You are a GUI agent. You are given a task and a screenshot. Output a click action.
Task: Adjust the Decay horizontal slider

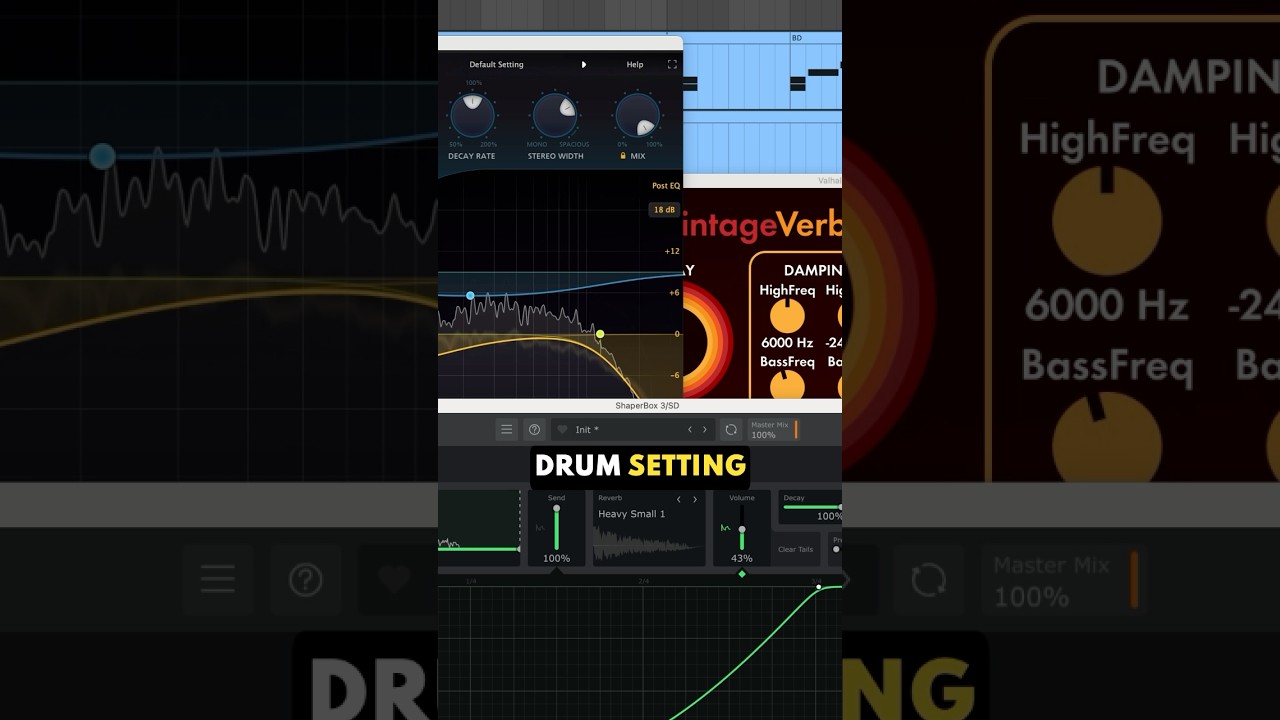(x=811, y=507)
